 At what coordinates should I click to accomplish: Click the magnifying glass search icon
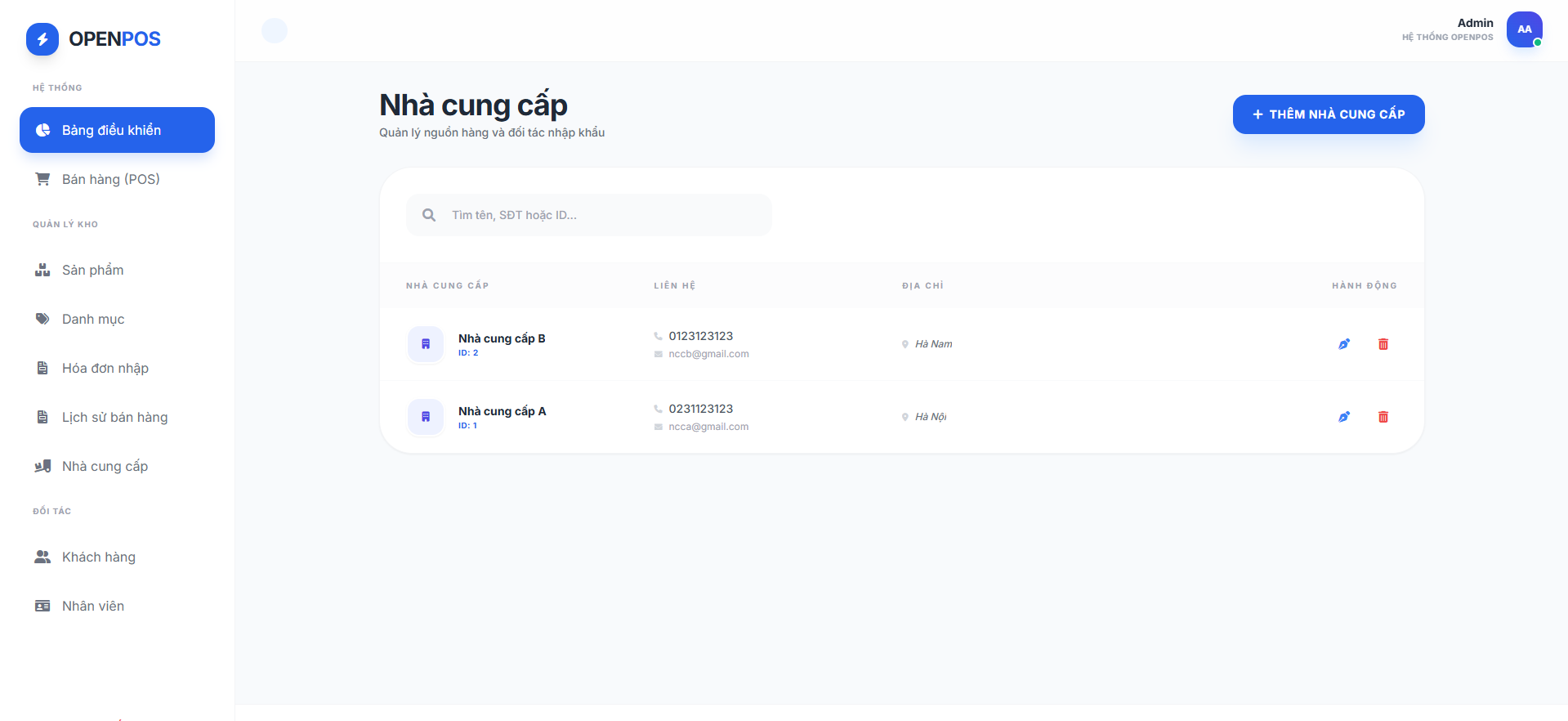coord(429,215)
